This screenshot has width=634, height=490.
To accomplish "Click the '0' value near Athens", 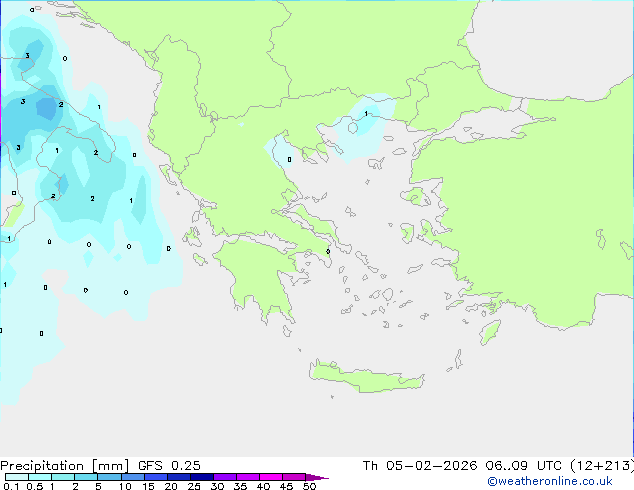I will coord(328,251).
